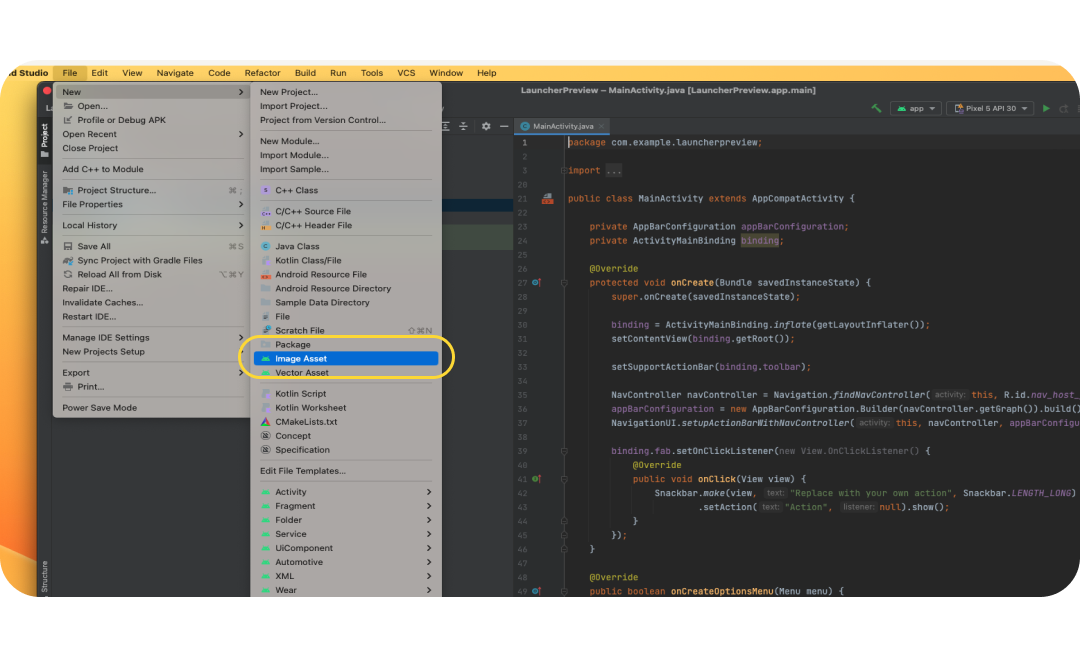Click Sync Project with Gradle Files
This screenshot has width=1080, height=660.
coord(139,260)
